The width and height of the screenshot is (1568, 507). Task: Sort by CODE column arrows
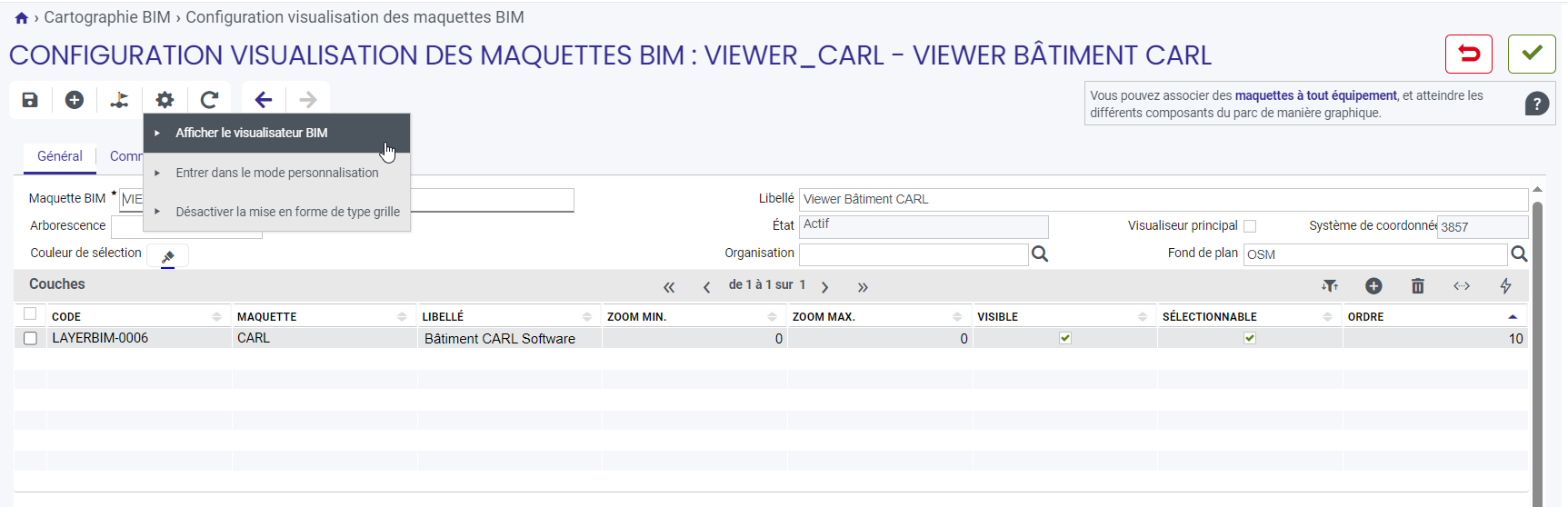tap(216, 316)
